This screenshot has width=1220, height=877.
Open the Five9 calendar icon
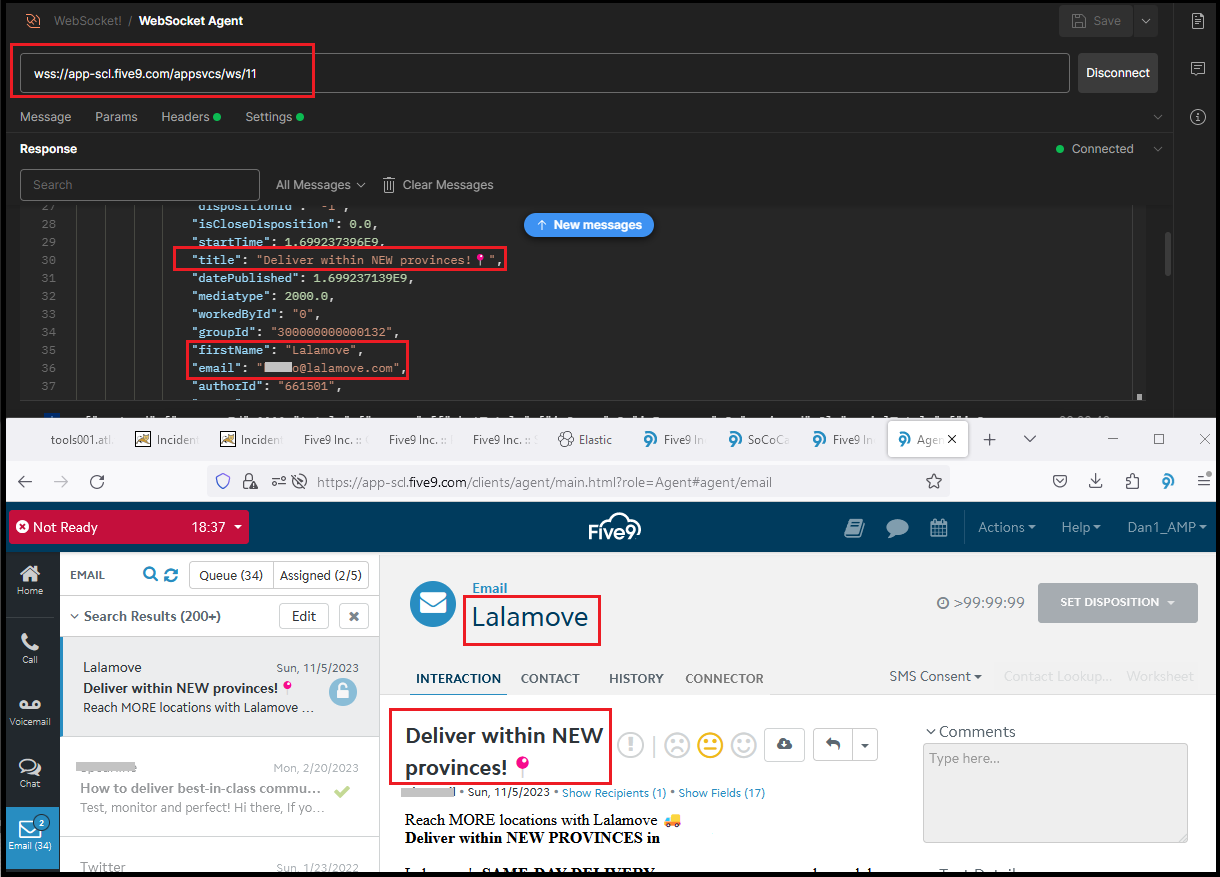(938, 528)
